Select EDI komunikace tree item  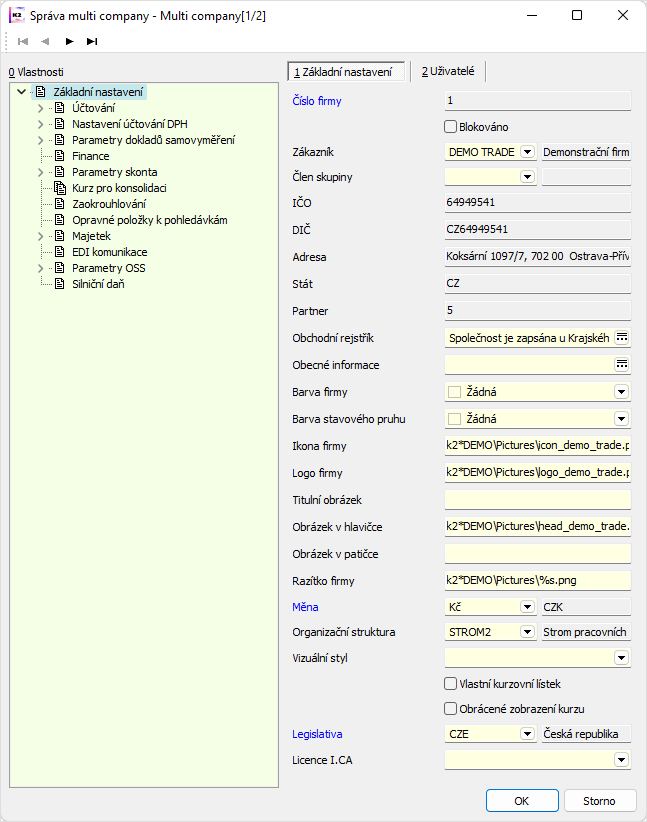tap(110, 252)
